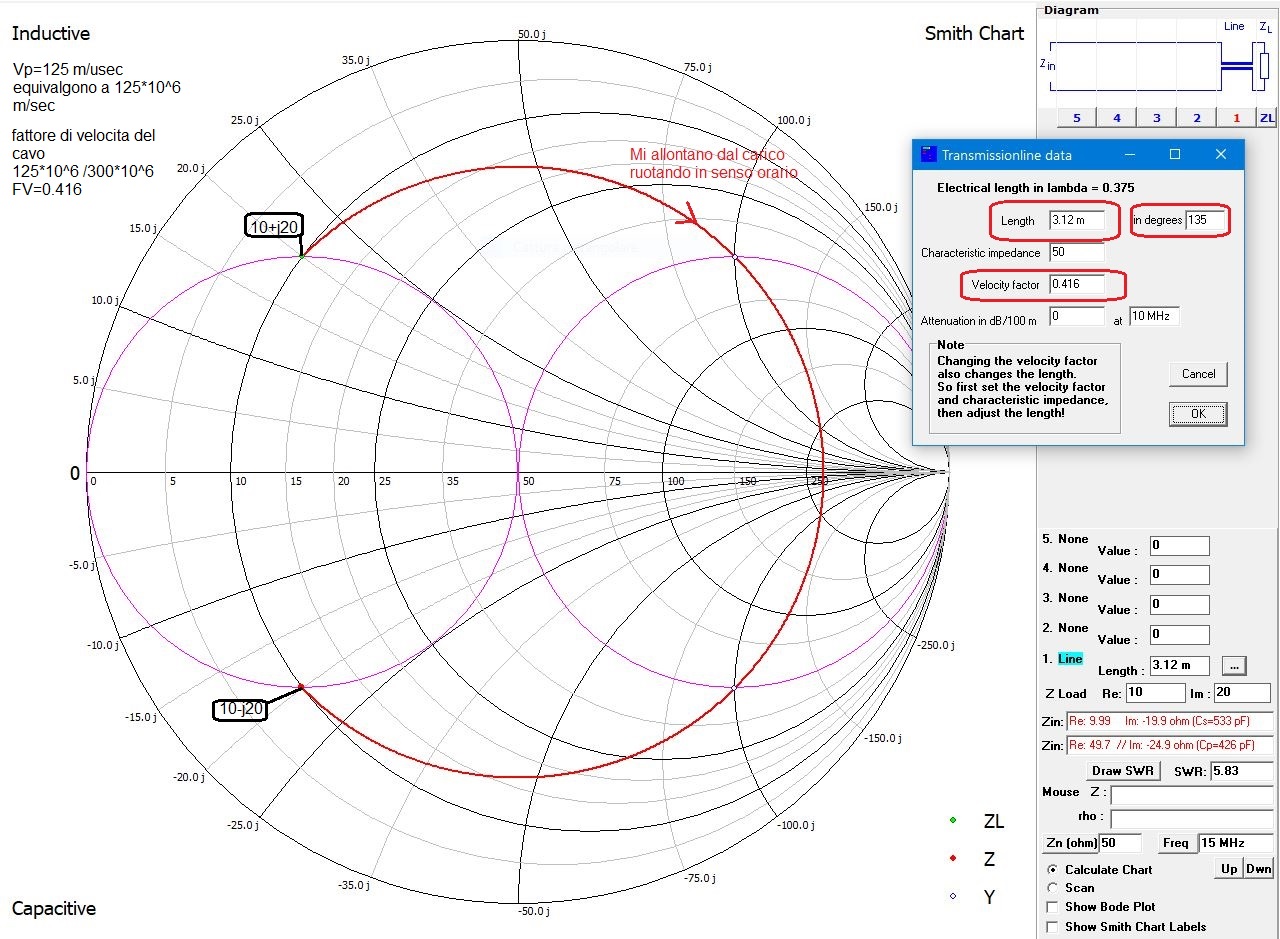Screen dimensions: 1280x939
Task: Click the 10+j20 load point on the chart
Action: [x=301, y=257]
